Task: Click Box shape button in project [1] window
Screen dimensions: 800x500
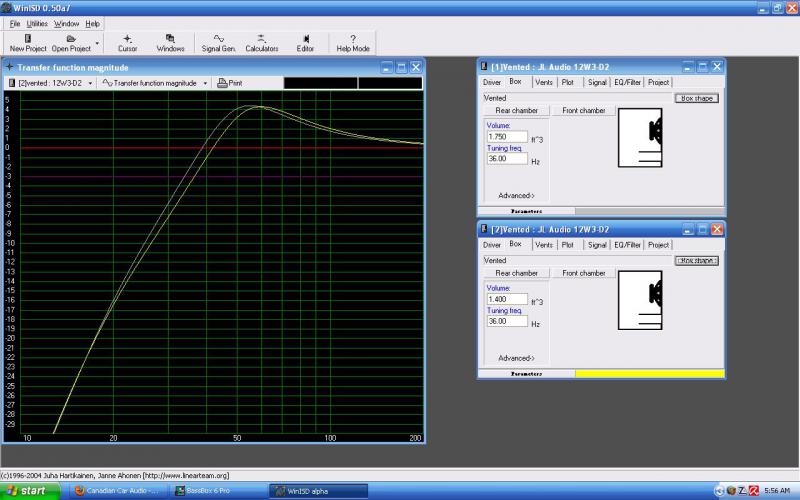Action: (697, 98)
